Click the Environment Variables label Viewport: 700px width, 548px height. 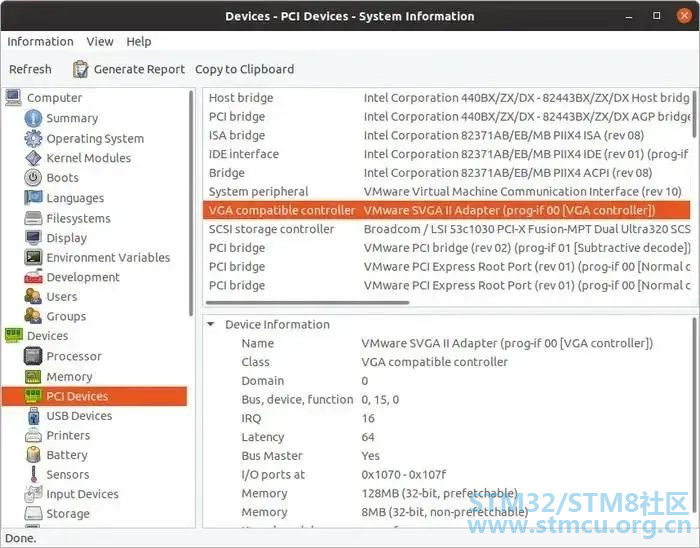108,257
